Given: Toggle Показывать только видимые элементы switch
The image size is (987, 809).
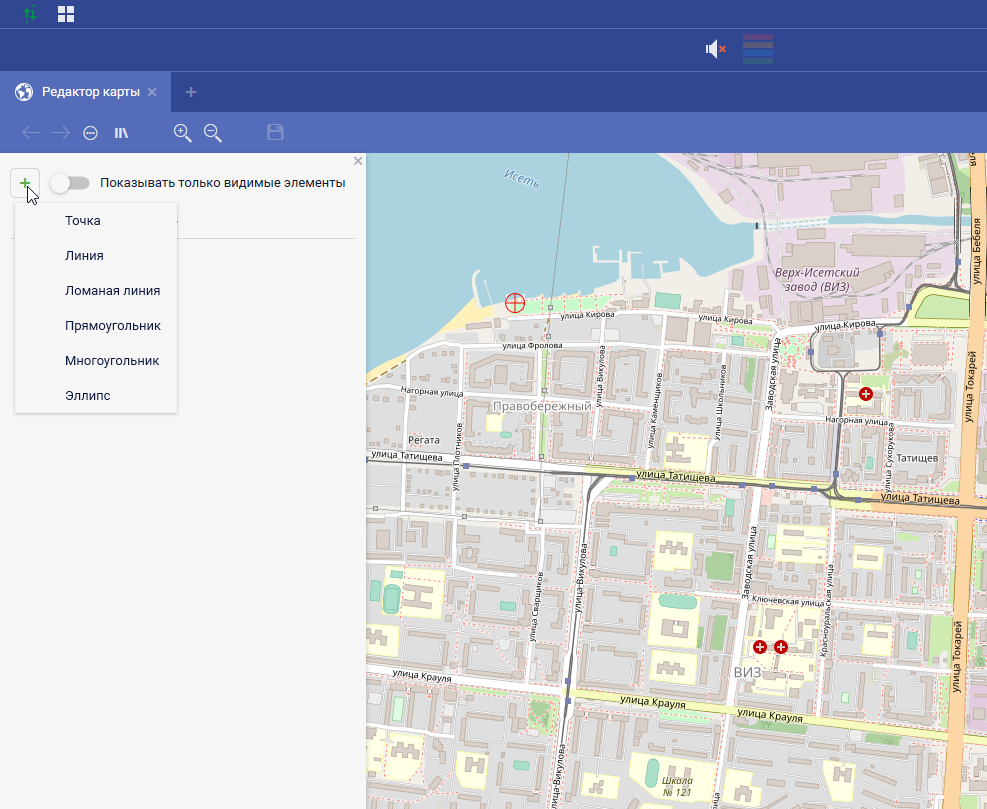Looking at the screenshot, I should [x=69, y=183].
